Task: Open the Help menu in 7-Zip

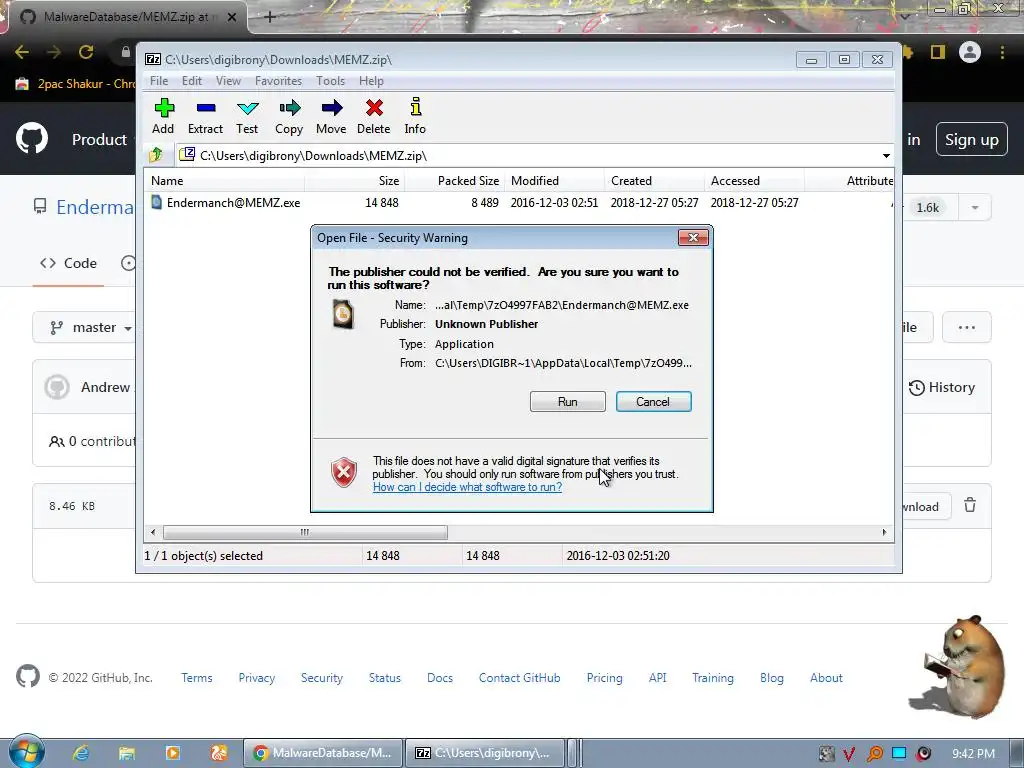Action: coord(371,81)
